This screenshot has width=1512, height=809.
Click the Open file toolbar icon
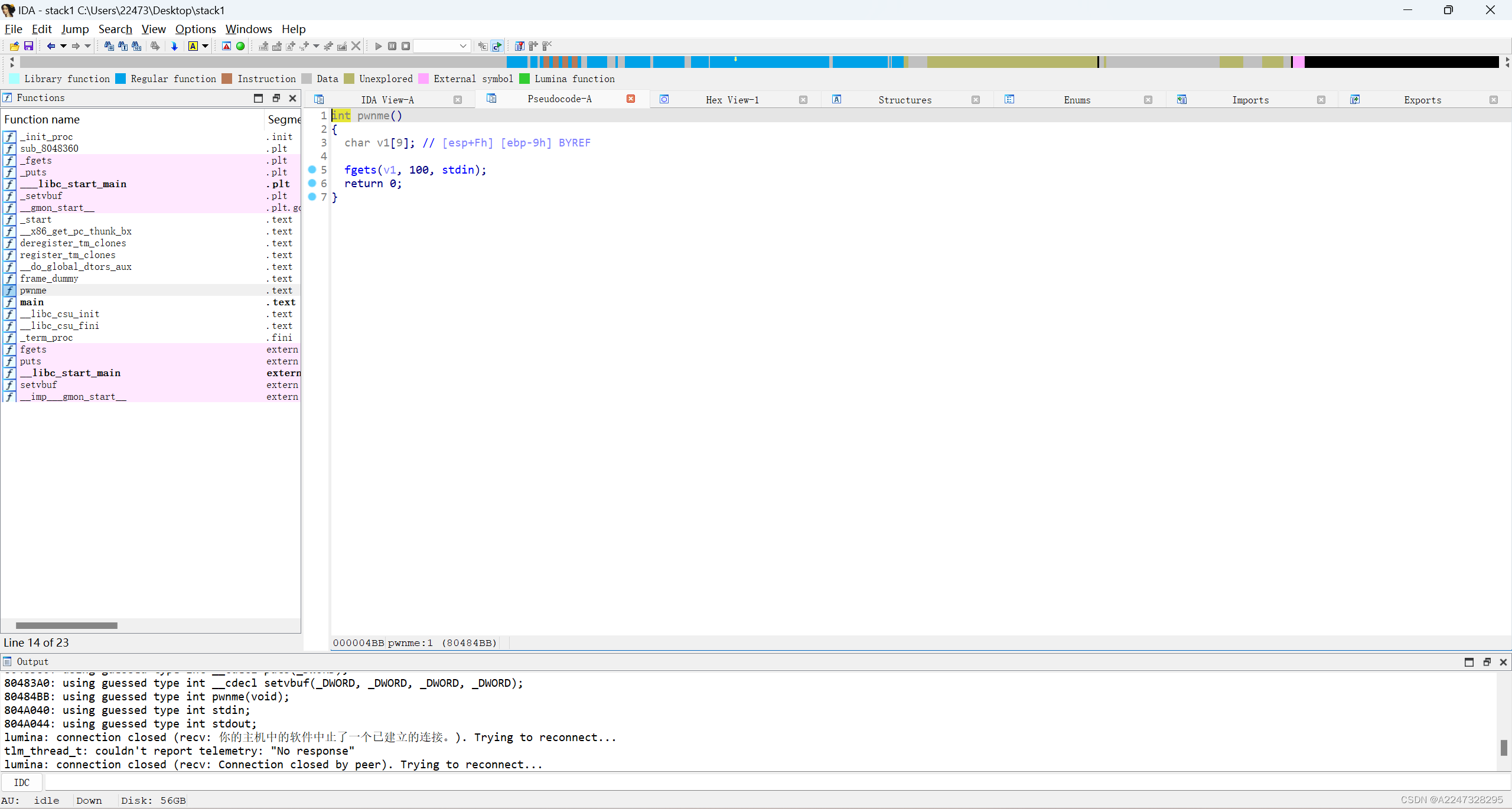pyautogui.click(x=14, y=46)
